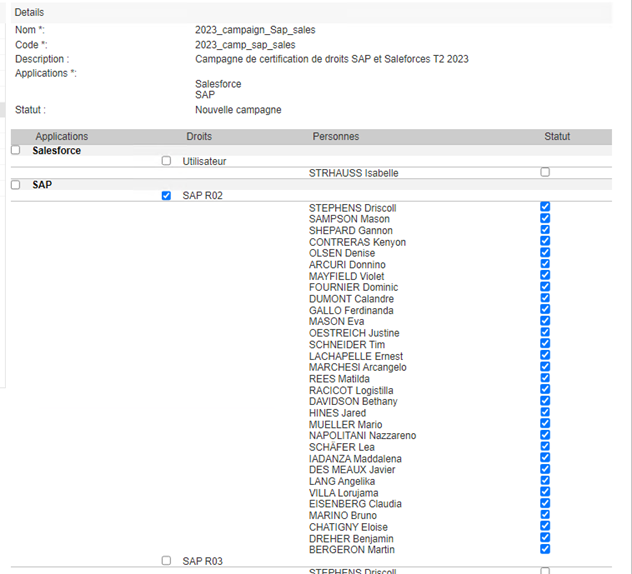Check the Salesforce application checkbox
The height and width of the screenshot is (574, 632).
15,150
